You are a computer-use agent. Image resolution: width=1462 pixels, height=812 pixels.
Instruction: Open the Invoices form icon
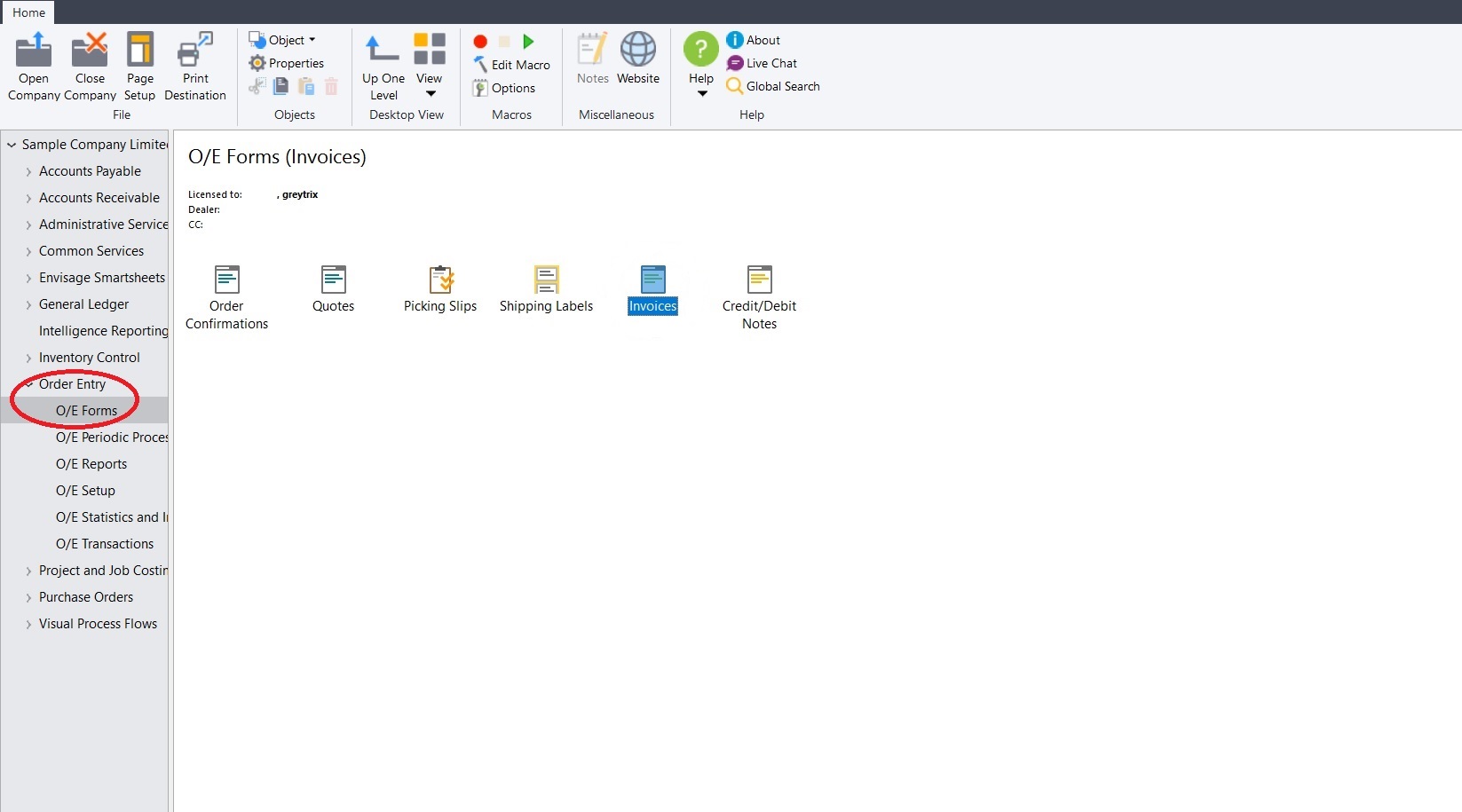[652, 280]
